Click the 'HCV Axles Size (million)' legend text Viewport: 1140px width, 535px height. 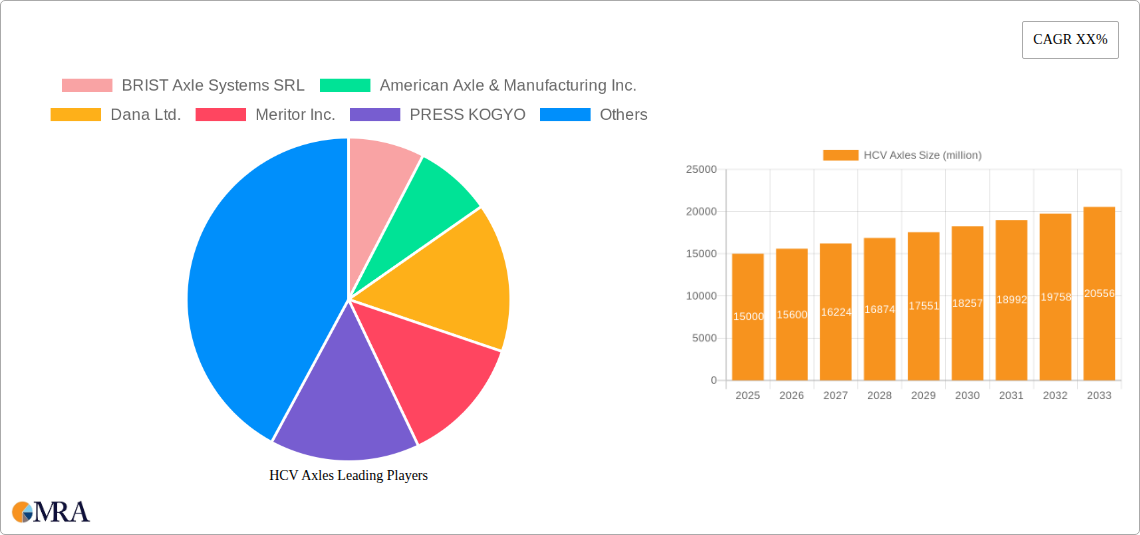(923, 156)
